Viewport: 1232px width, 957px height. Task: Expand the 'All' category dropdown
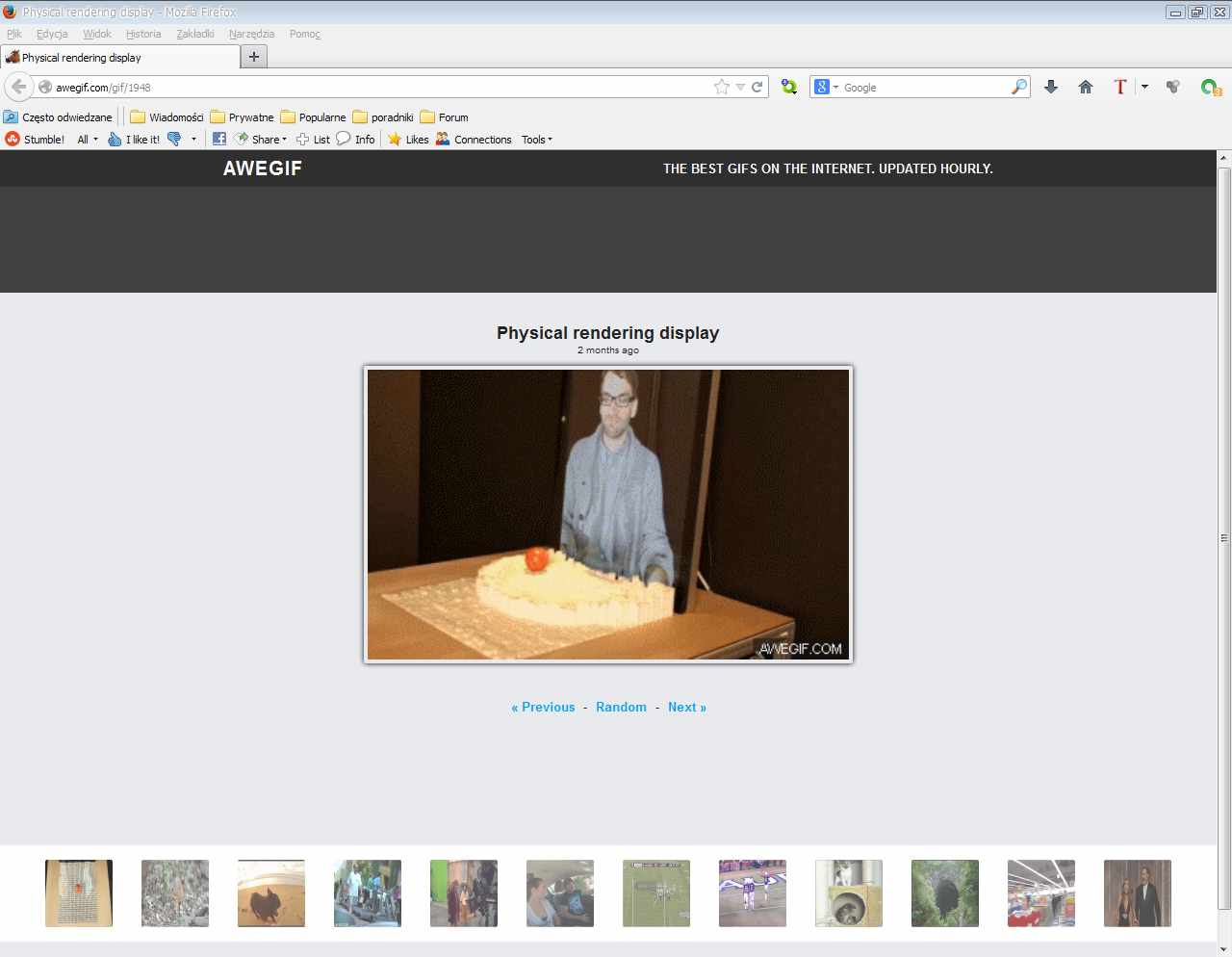tap(87, 139)
